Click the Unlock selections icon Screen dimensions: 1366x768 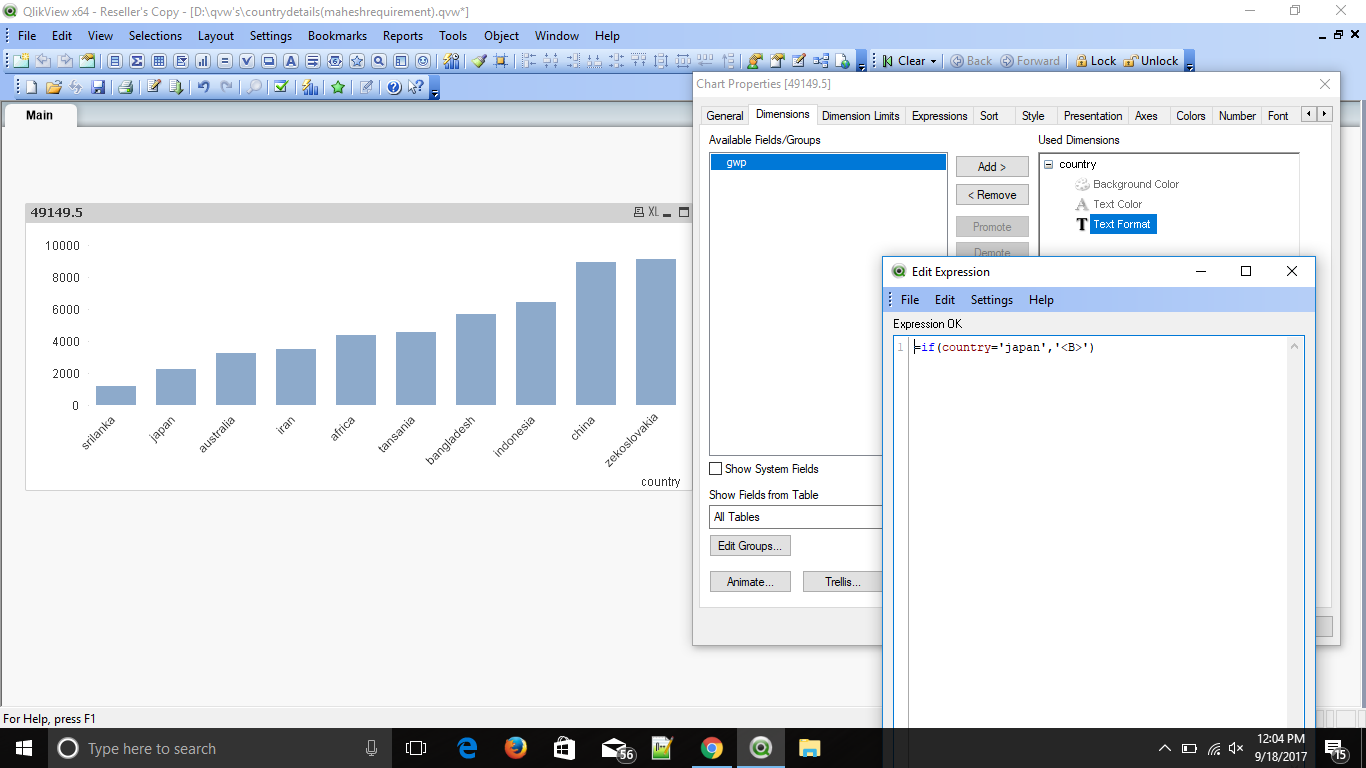coord(1151,61)
